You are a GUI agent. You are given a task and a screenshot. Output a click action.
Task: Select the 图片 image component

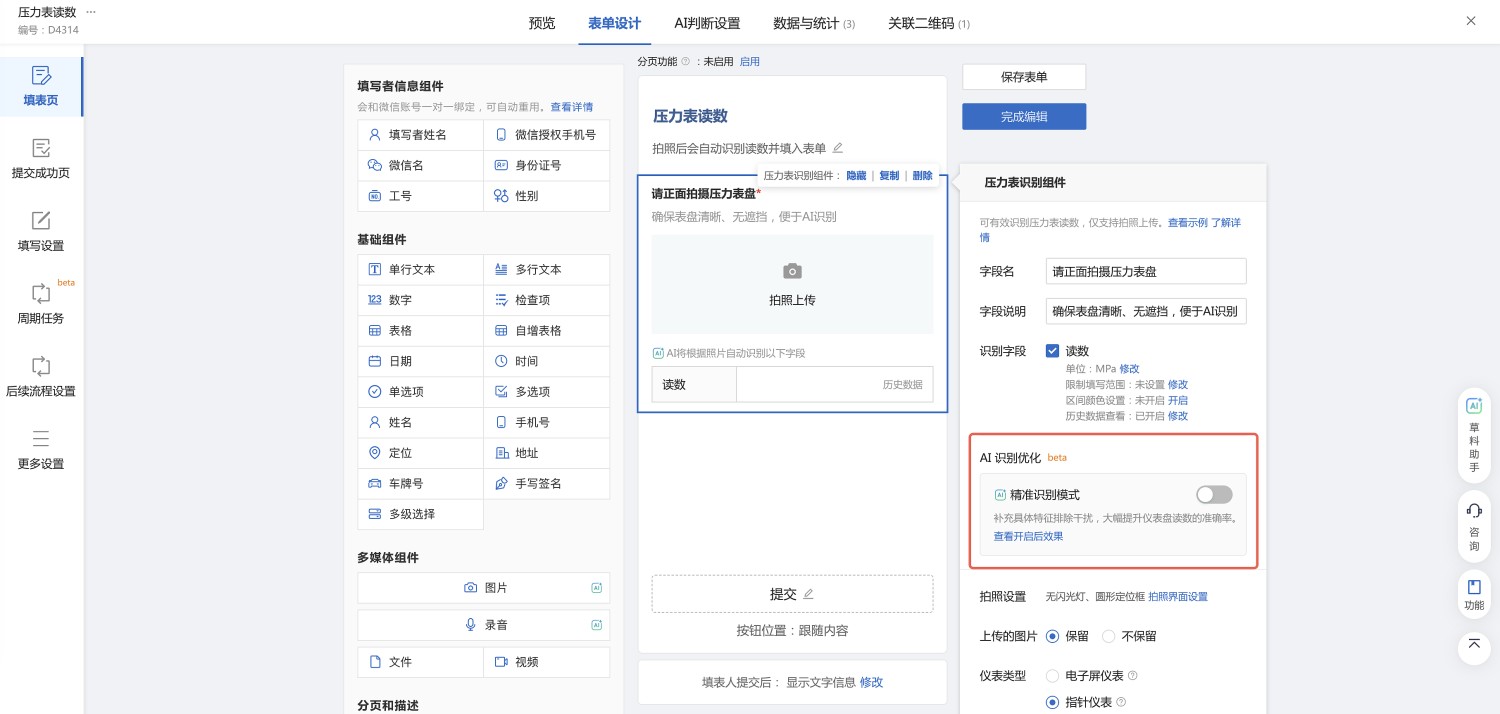pos(483,589)
